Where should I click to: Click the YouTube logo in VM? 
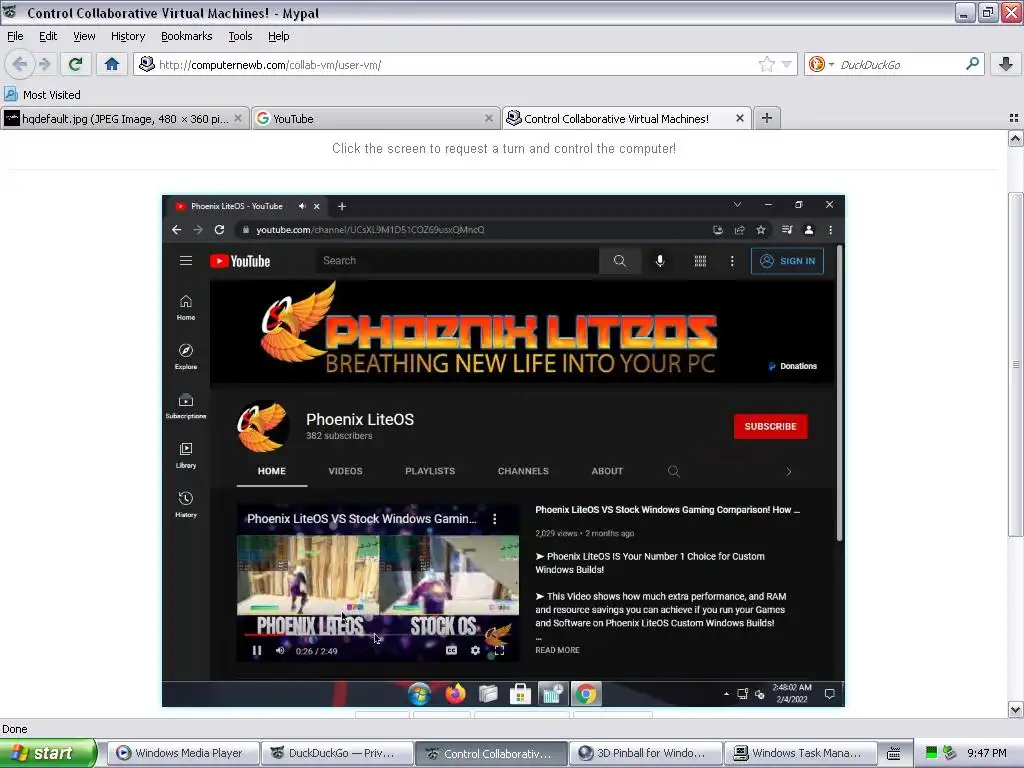(x=240, y=261)
